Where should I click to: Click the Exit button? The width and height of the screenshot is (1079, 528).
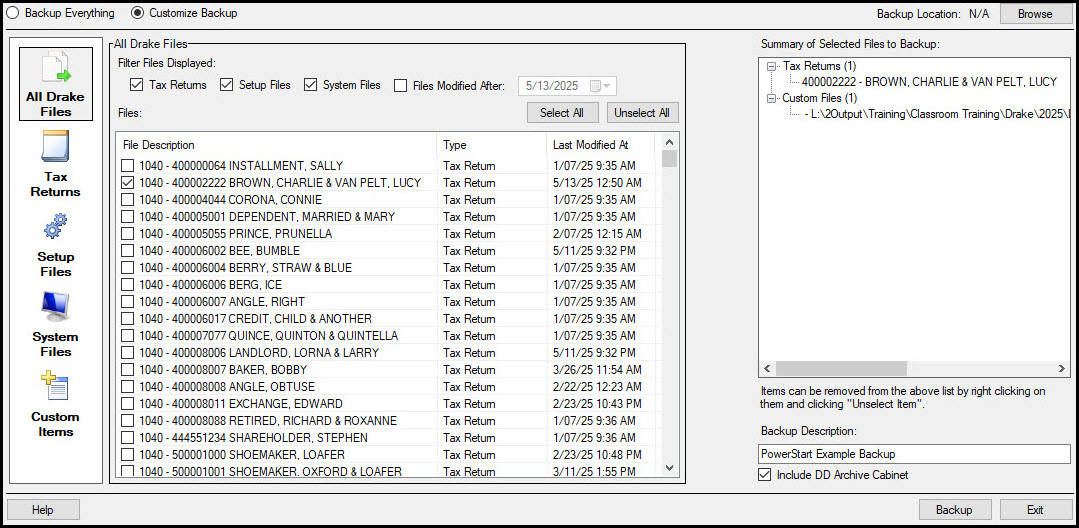click(x=1035, y=510)
